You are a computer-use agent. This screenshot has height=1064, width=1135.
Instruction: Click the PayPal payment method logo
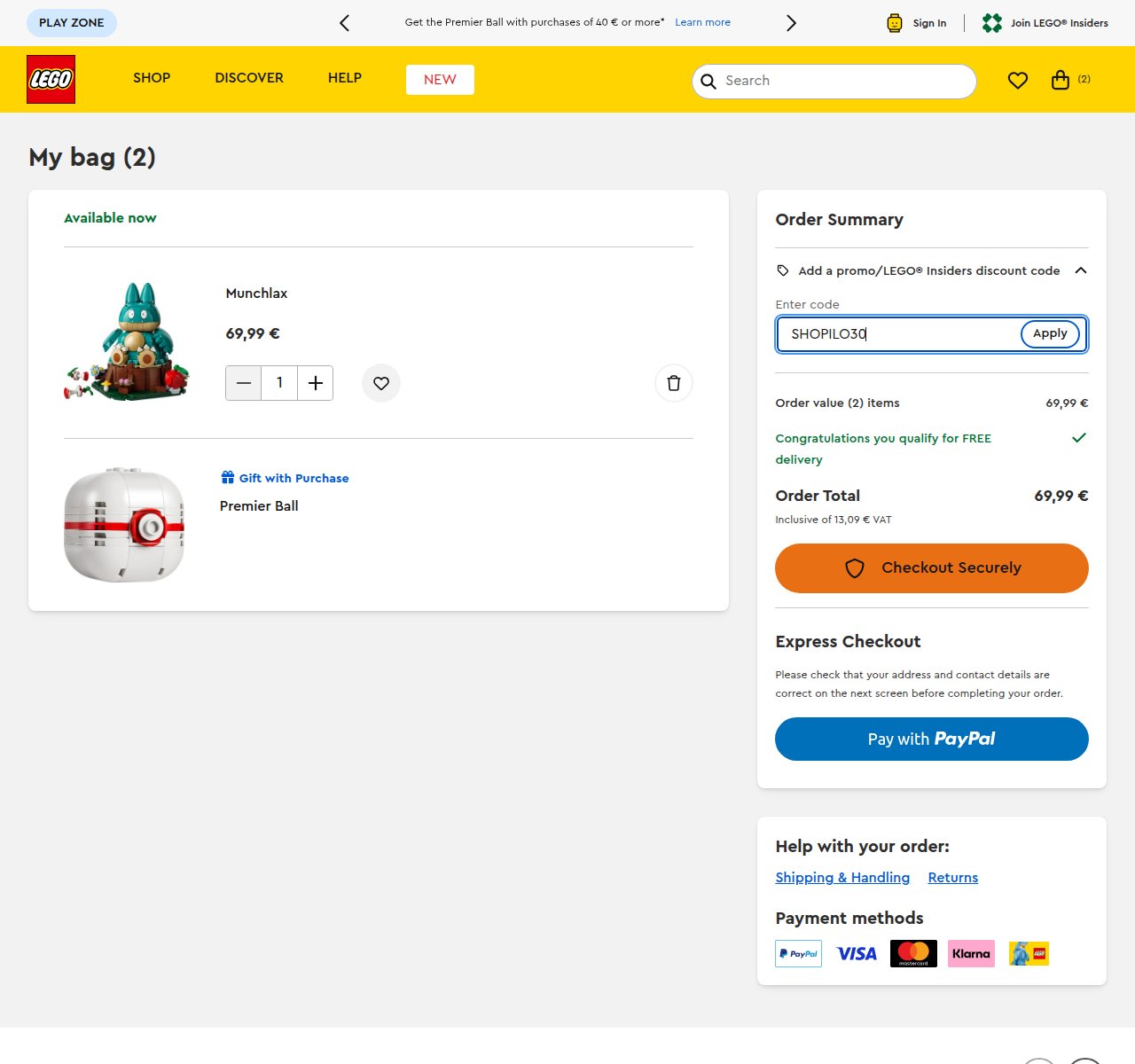(798, 953)
